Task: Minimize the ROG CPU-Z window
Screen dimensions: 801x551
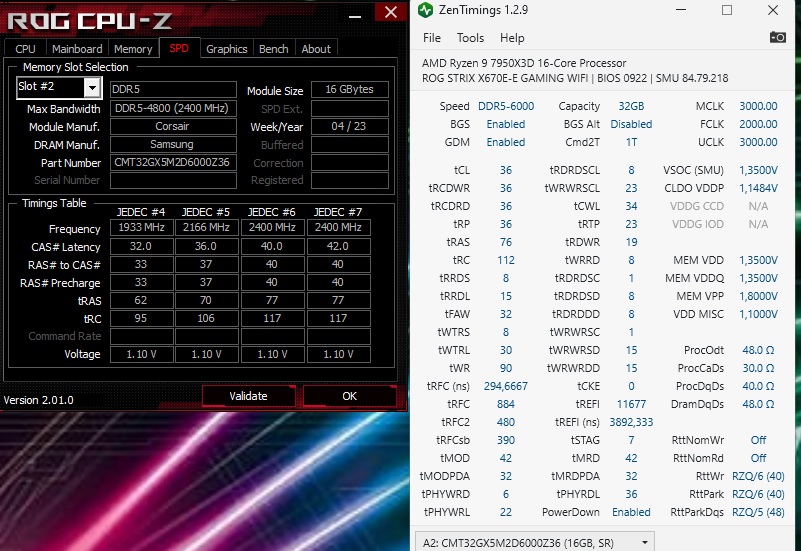Action: 355,16
